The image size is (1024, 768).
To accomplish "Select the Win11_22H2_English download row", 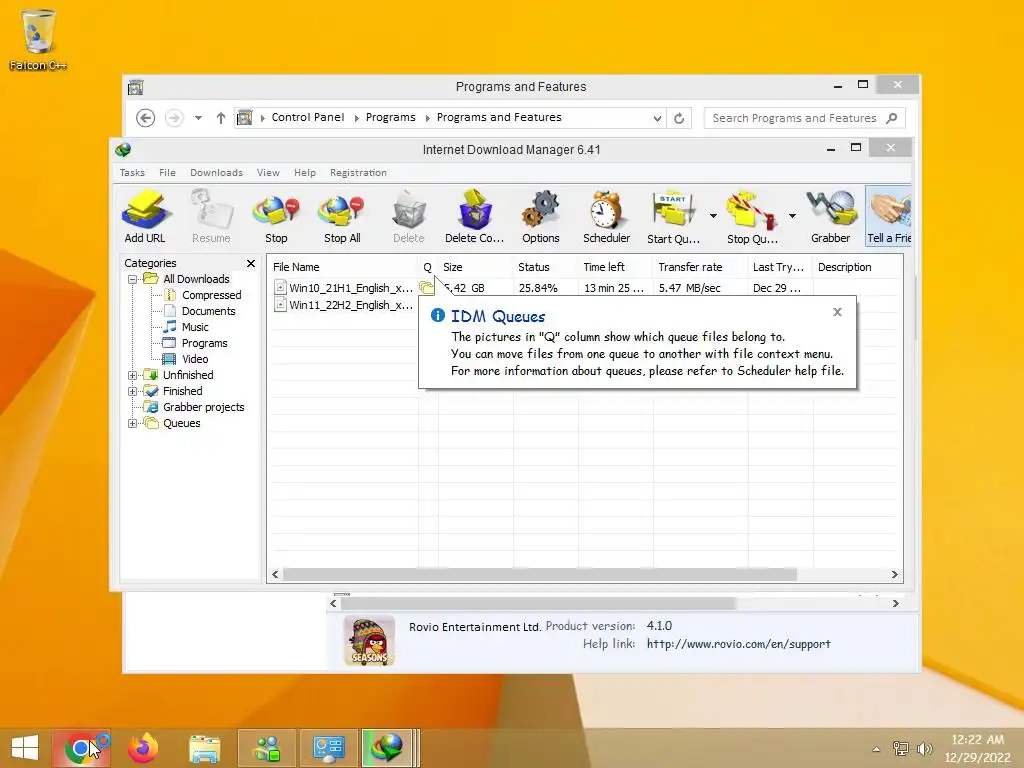I will point(344,305).
